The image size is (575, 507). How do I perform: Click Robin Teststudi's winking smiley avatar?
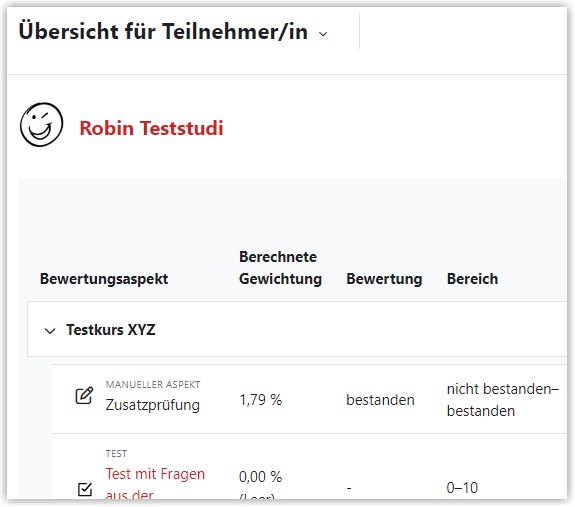click(x=41, y=125)
